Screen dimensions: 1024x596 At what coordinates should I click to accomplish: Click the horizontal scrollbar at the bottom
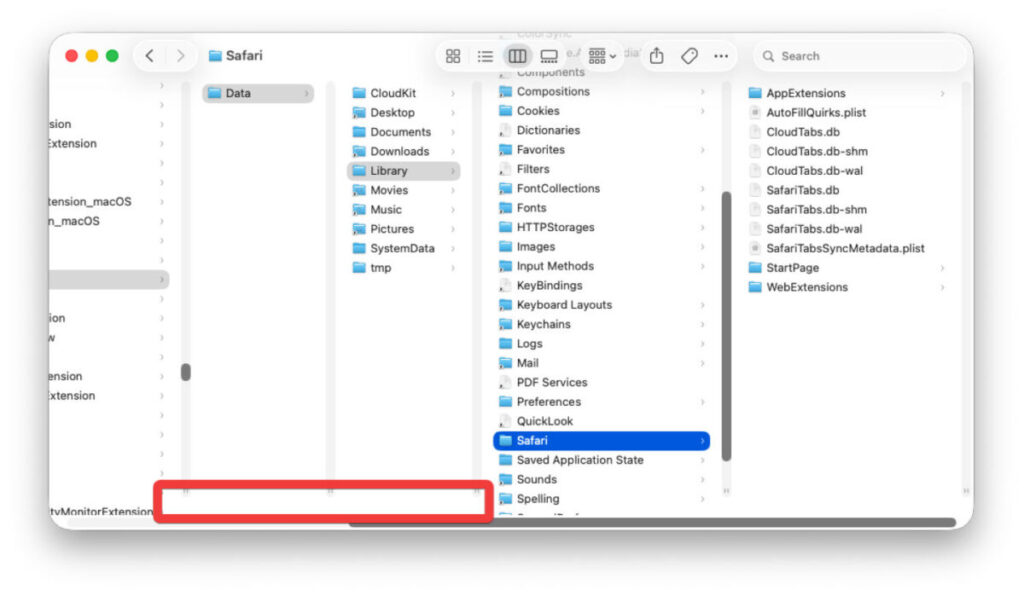coord(652,523)
